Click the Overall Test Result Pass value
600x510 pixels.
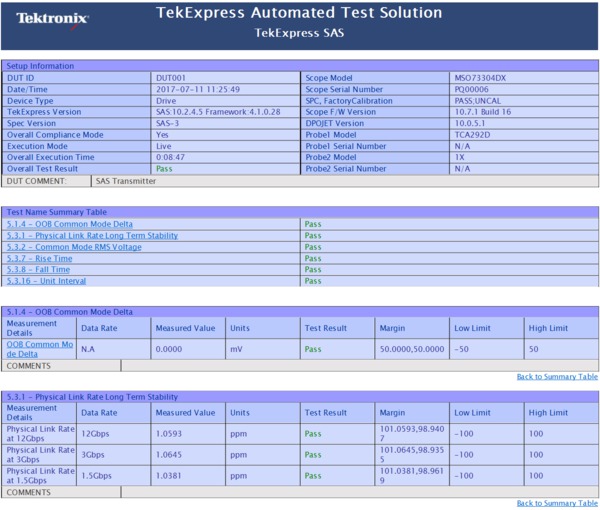coord(164,169)
